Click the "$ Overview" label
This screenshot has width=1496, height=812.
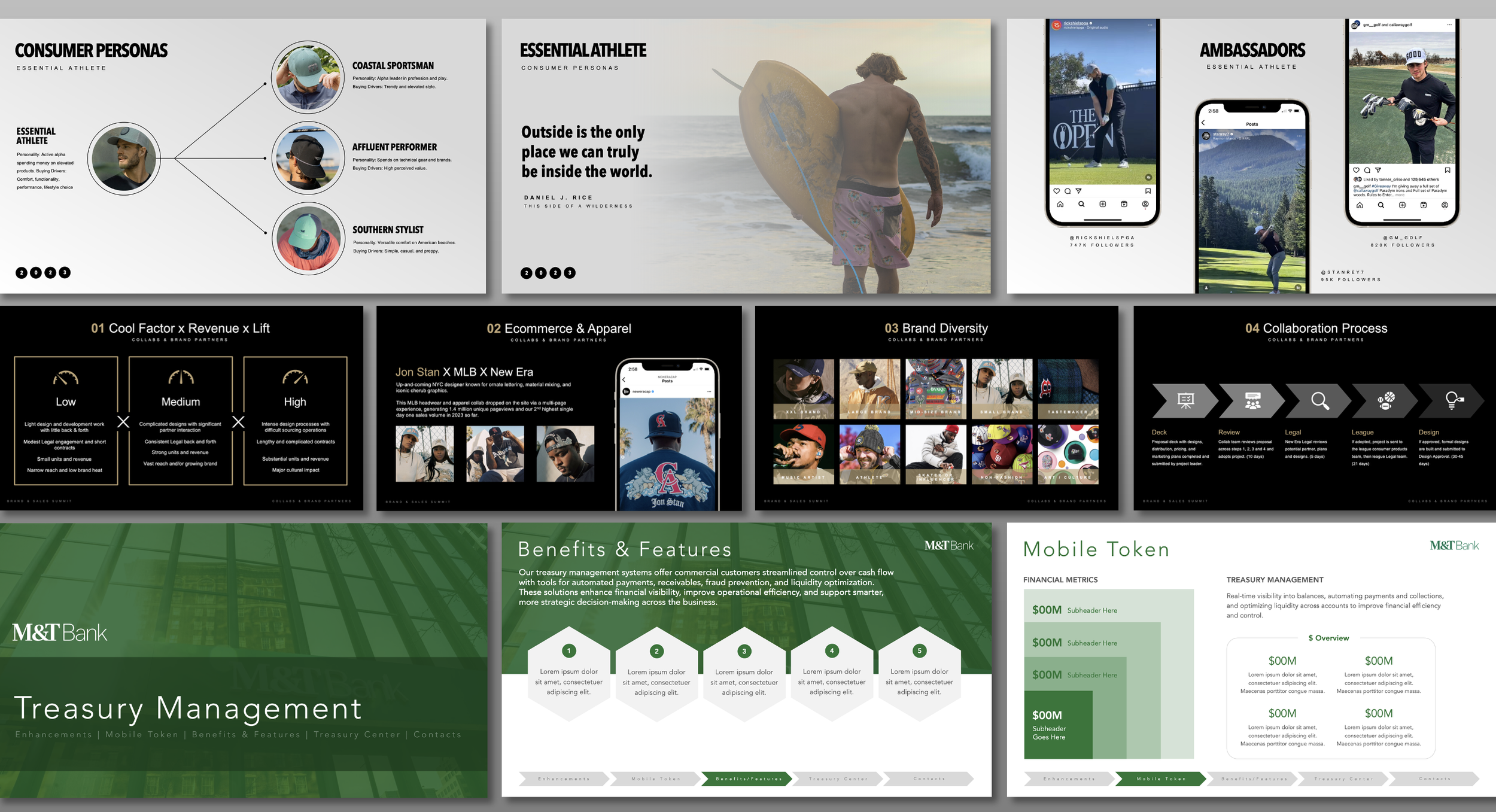click(x=1328, y=638)
